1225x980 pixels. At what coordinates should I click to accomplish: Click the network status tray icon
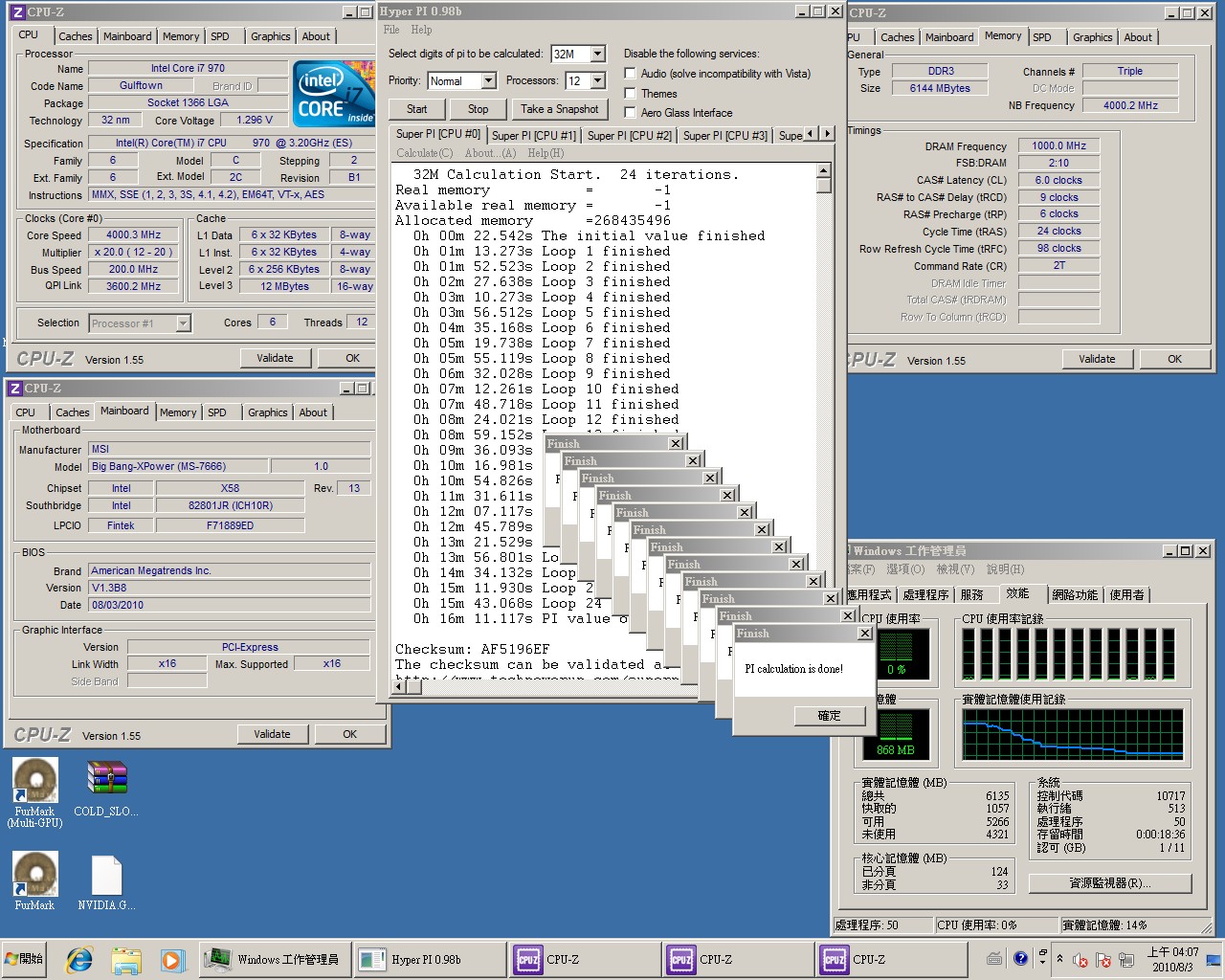(1126, 960)
